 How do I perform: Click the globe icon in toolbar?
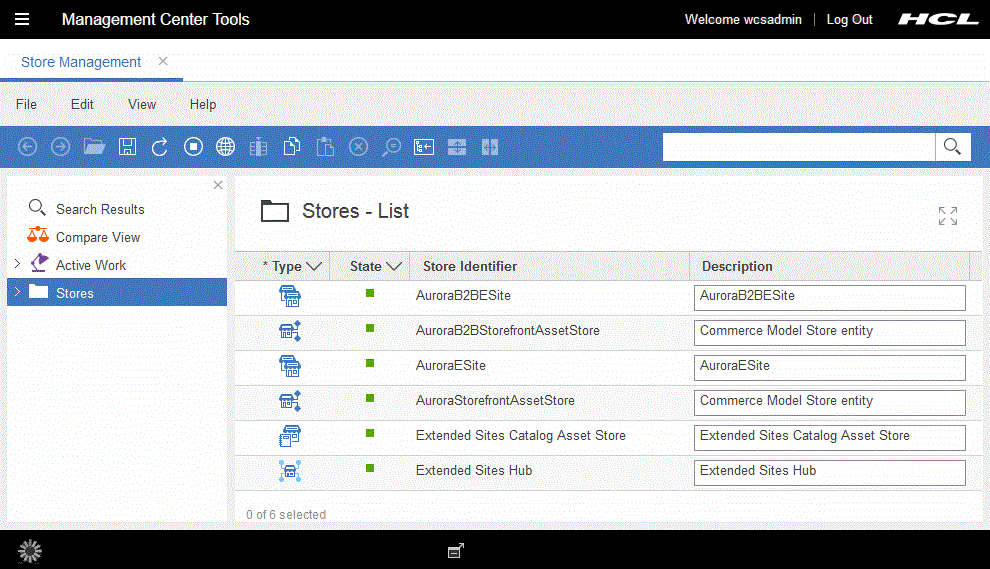coord(226,147)
